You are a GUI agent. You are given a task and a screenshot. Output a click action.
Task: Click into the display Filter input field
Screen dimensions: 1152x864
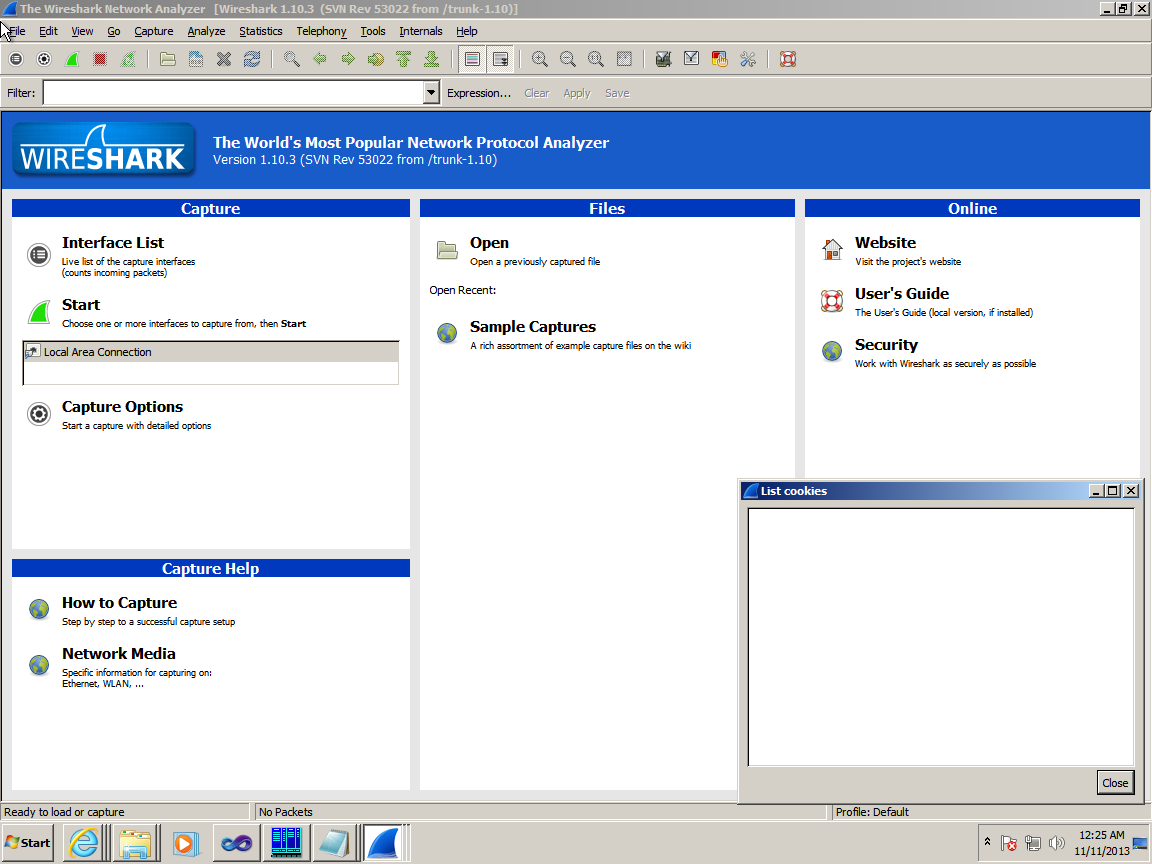tap(234, 93)
